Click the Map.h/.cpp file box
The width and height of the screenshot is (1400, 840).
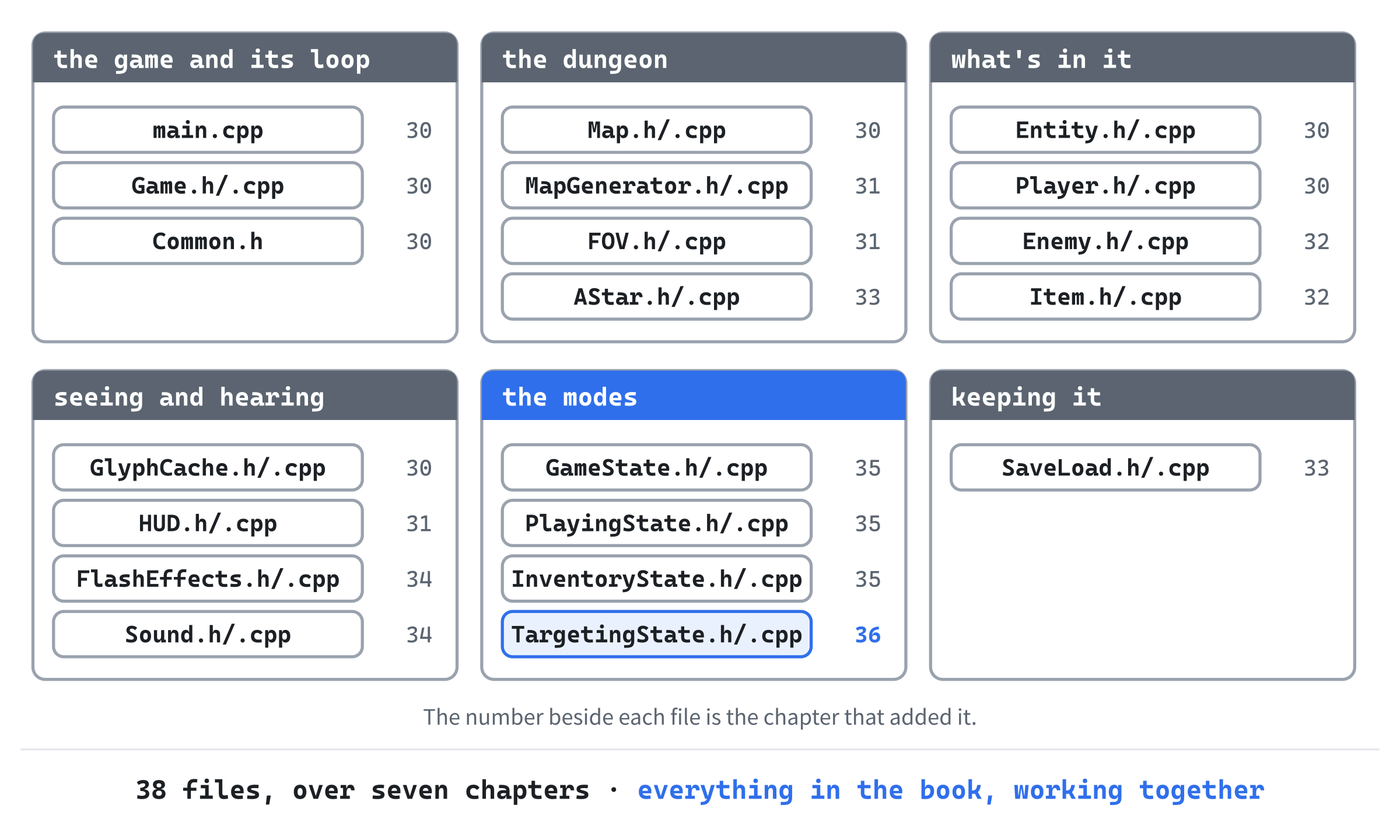[x=656, y=129]
